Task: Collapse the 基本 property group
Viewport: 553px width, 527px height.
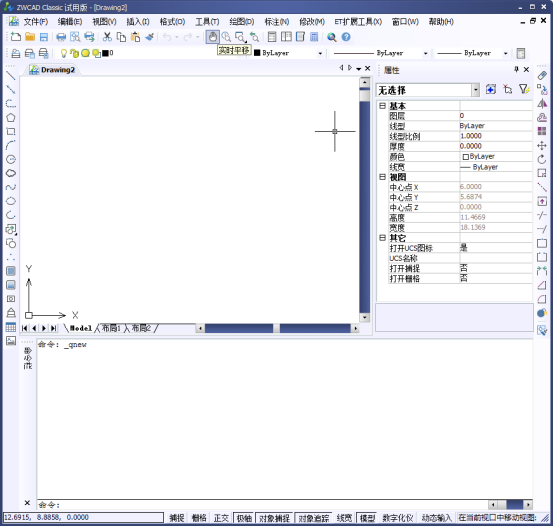Action: [382, 105]
